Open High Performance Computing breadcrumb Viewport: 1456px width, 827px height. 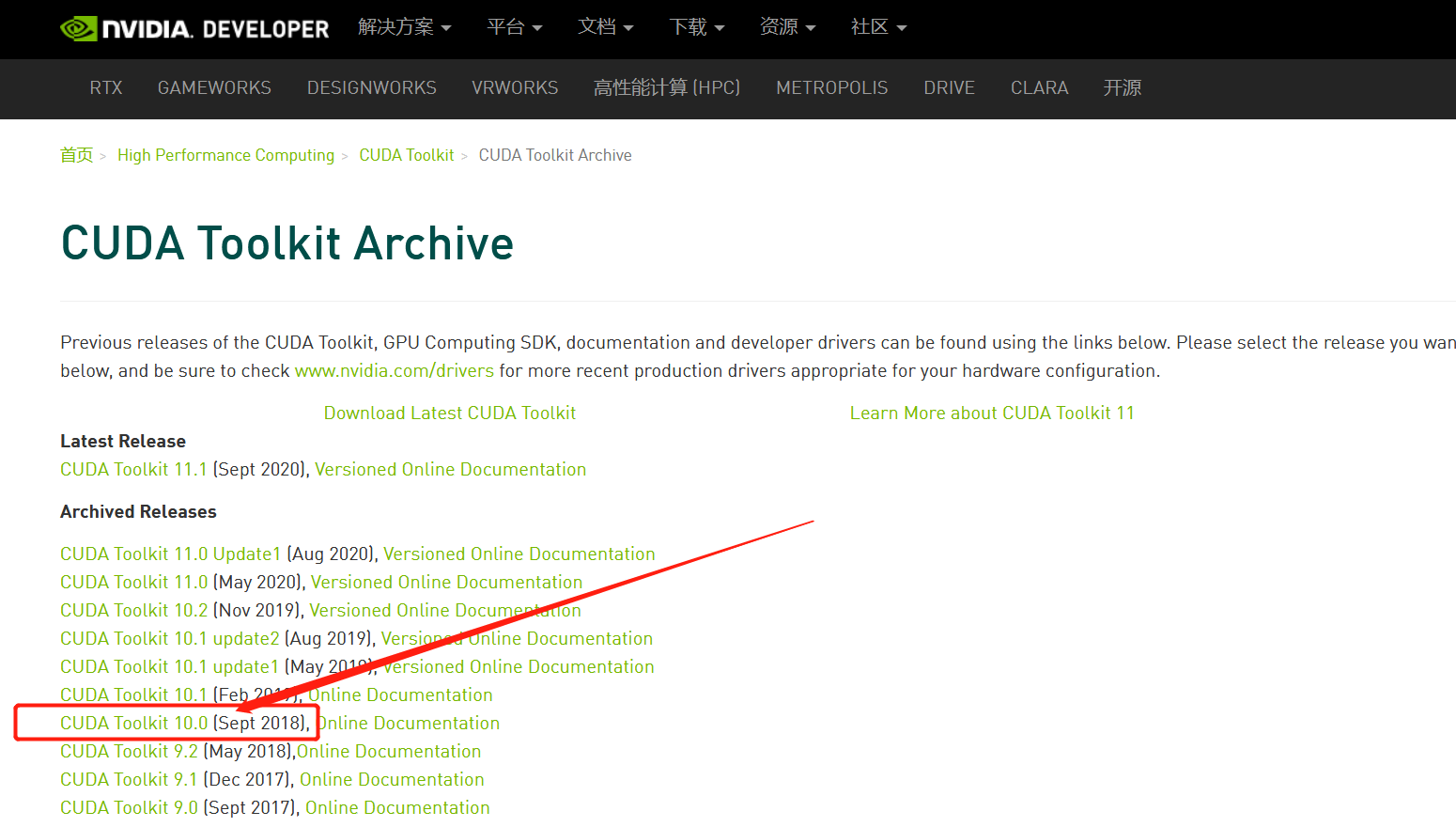(225, 155)
